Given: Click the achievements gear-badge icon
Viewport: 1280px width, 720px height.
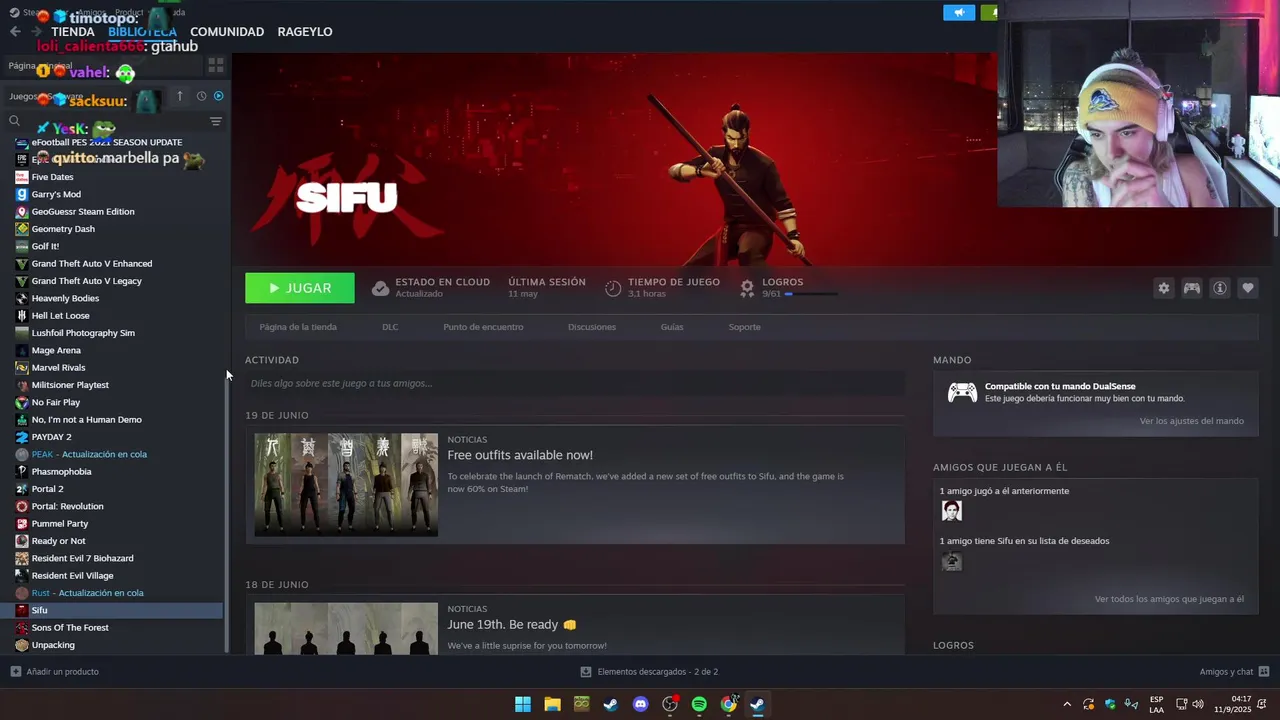Looking at the screenshot, I should [747, 288].
